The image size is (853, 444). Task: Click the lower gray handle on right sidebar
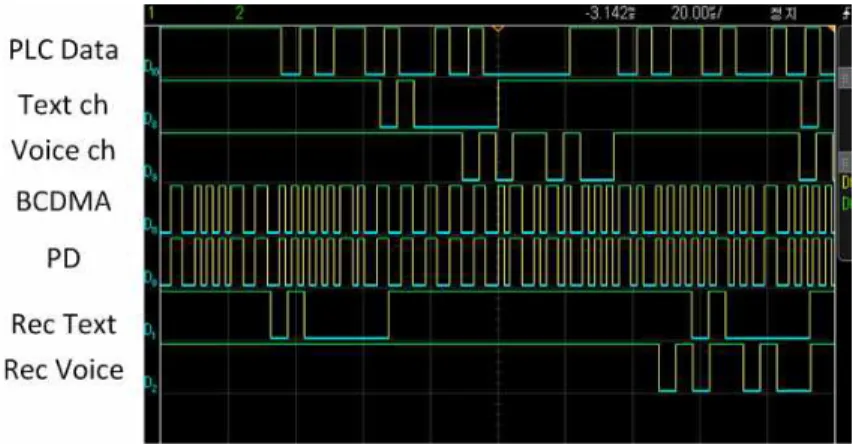(844, 162)
